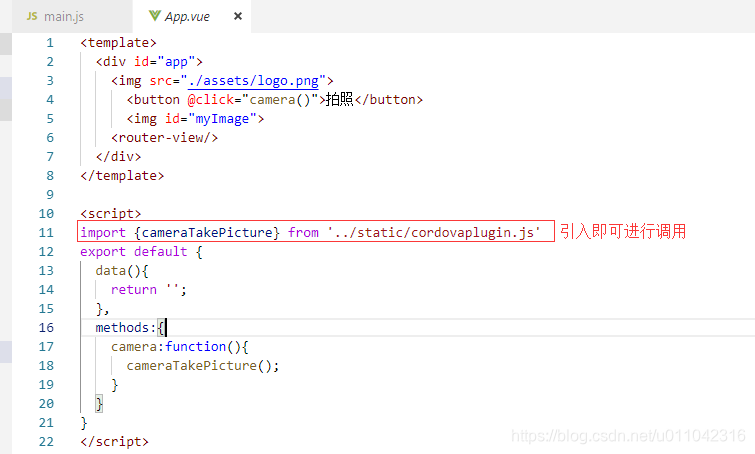Click line number 1 in gutter
Image resolution: width=755 pixels, height=454 pixels.
50,43
